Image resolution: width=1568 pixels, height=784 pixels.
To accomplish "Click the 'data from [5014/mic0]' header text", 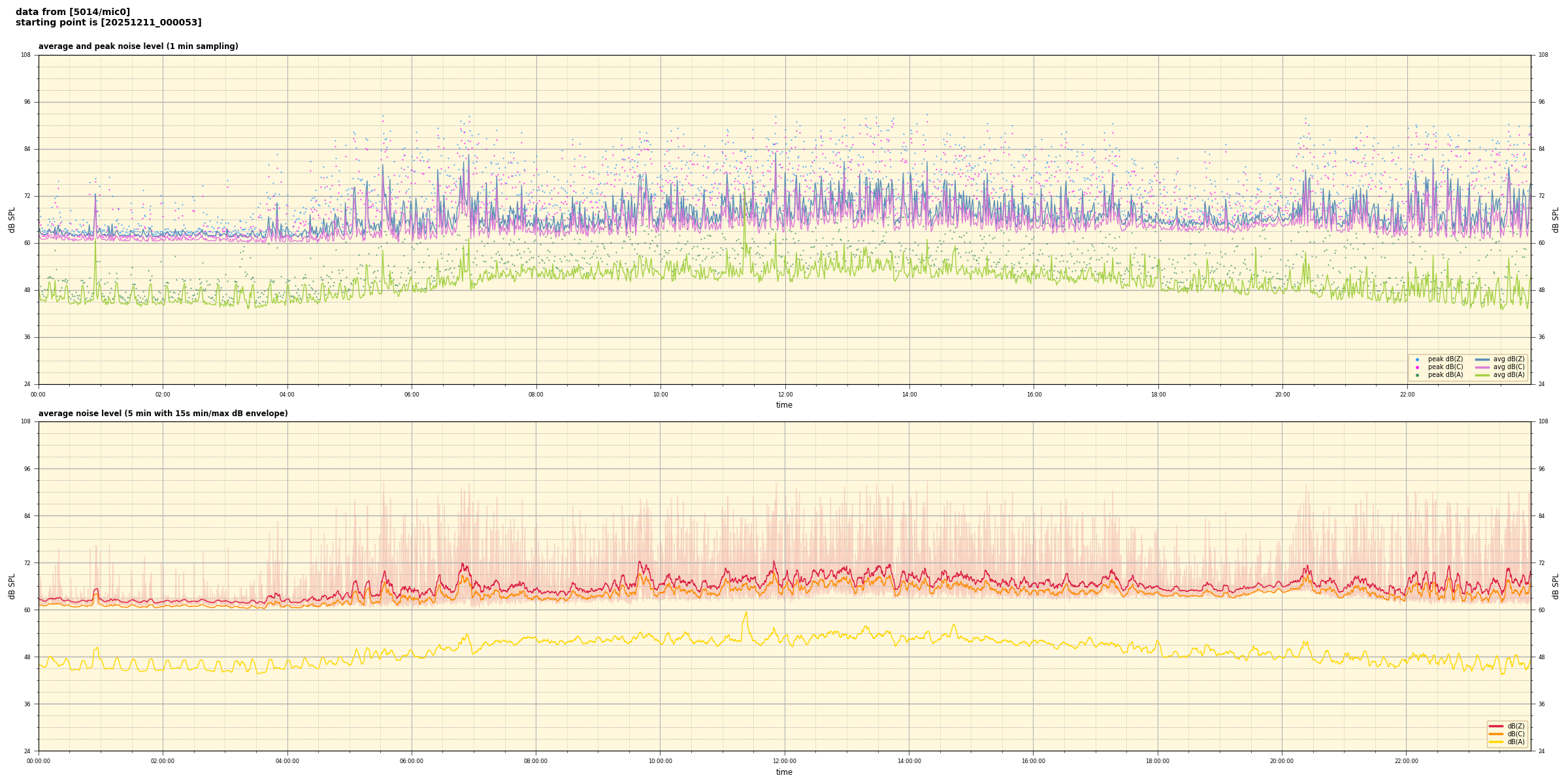I will (x=73, y=12).
